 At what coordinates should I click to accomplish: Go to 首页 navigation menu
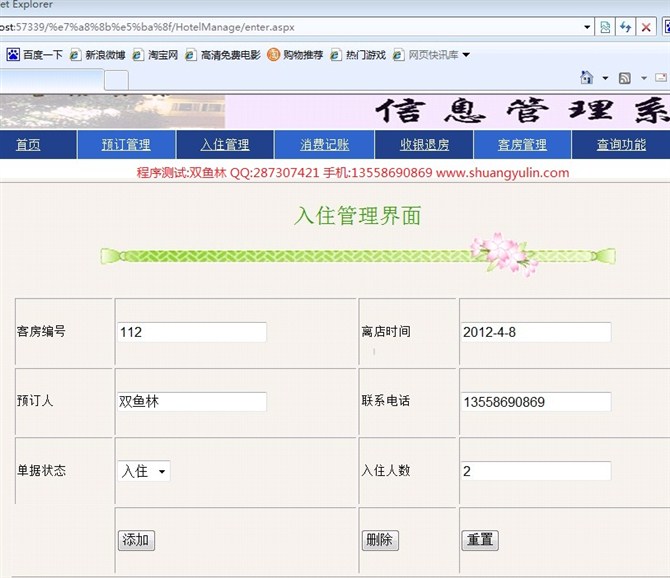(28, 145)
